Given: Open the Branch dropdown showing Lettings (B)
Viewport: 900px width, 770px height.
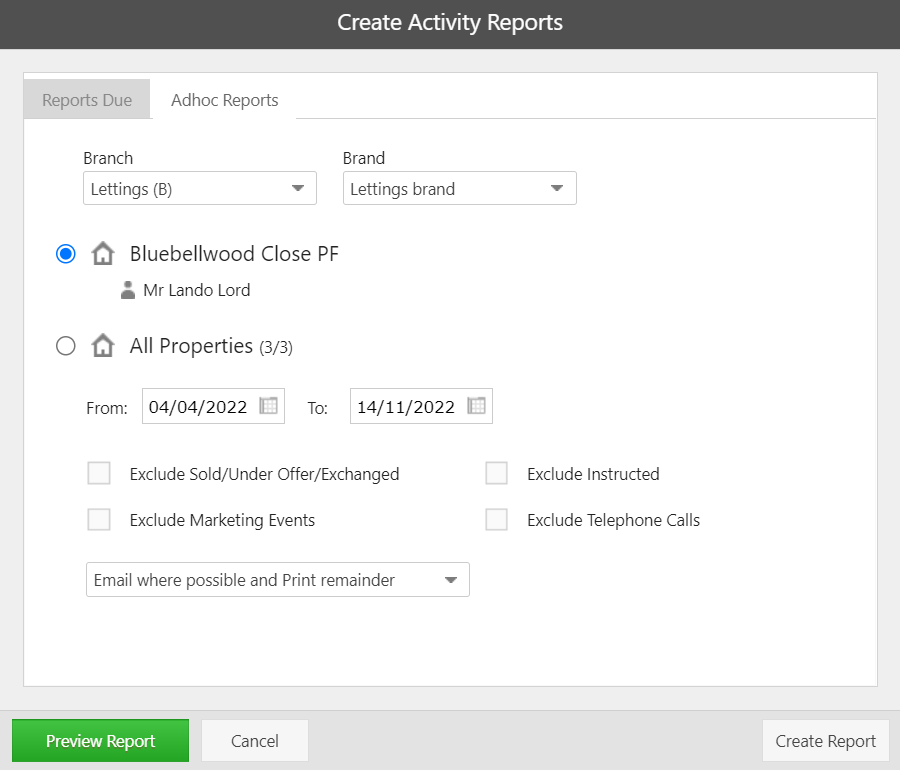Looking at the screenshot, I should [200, 188].
